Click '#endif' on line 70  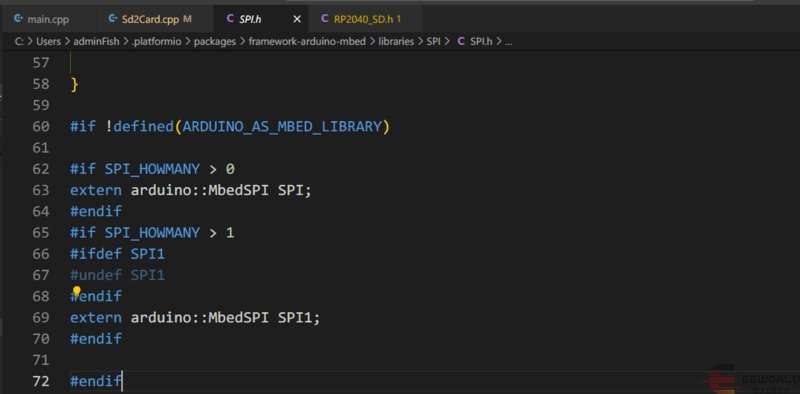coord(96,339)
